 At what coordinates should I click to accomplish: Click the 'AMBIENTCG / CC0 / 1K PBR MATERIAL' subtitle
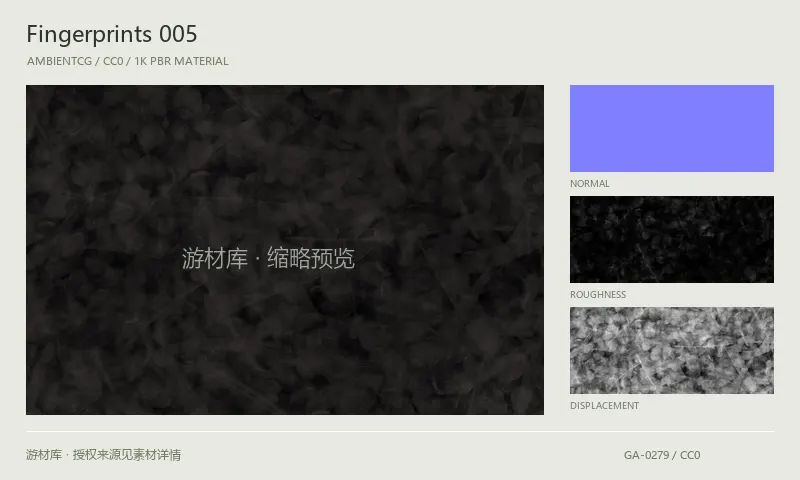click(128, 61)
